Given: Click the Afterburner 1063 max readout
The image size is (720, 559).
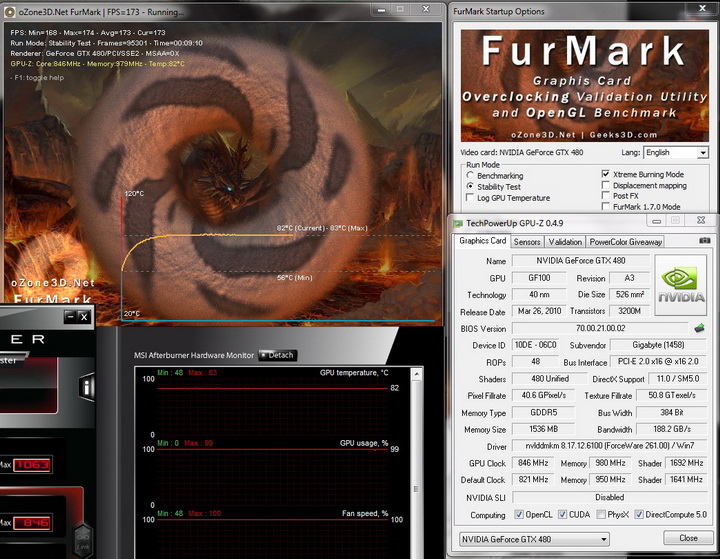Looking at the screenshot, I should coord(32,465).
